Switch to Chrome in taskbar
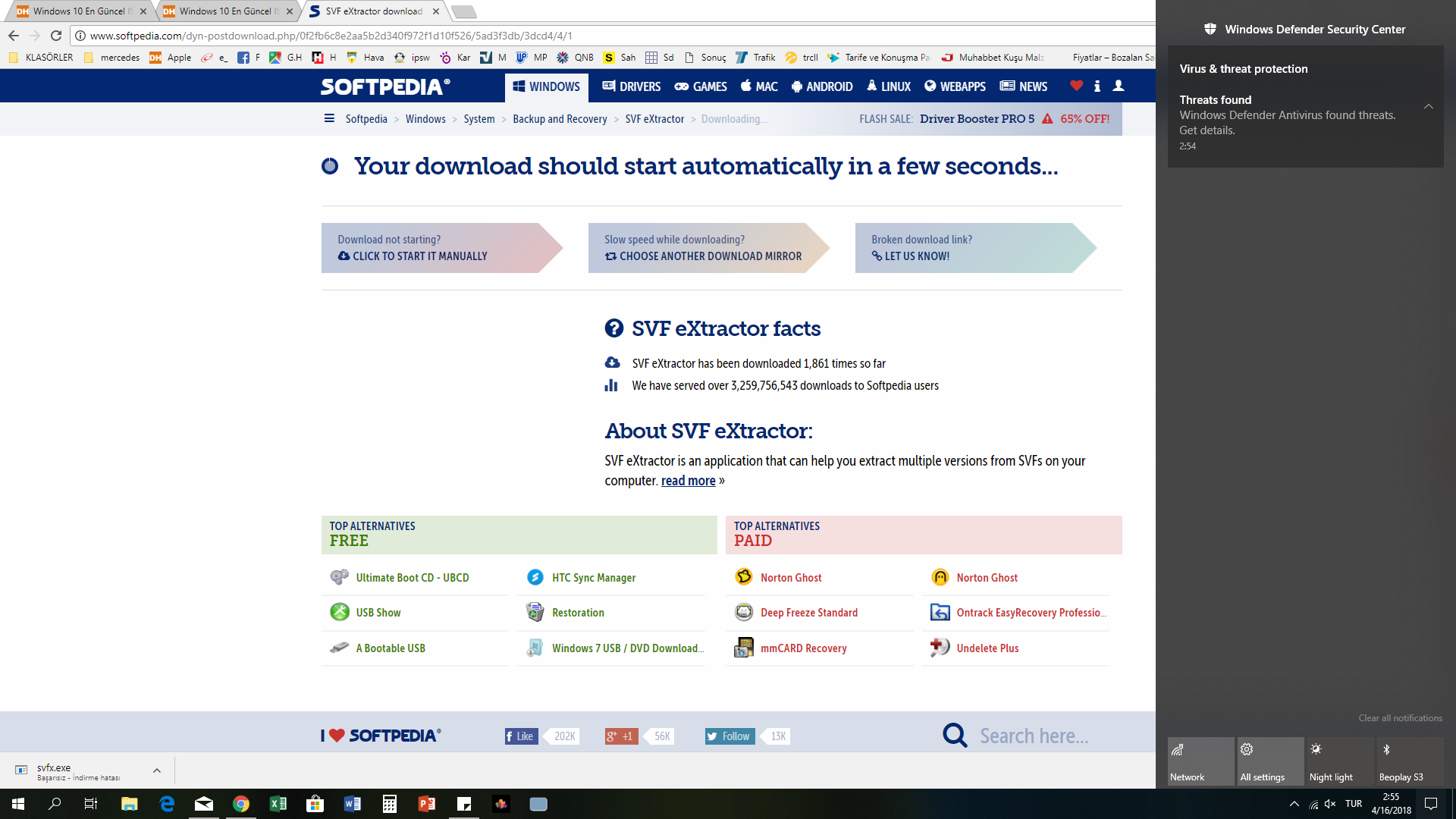 tap(241, 804)
